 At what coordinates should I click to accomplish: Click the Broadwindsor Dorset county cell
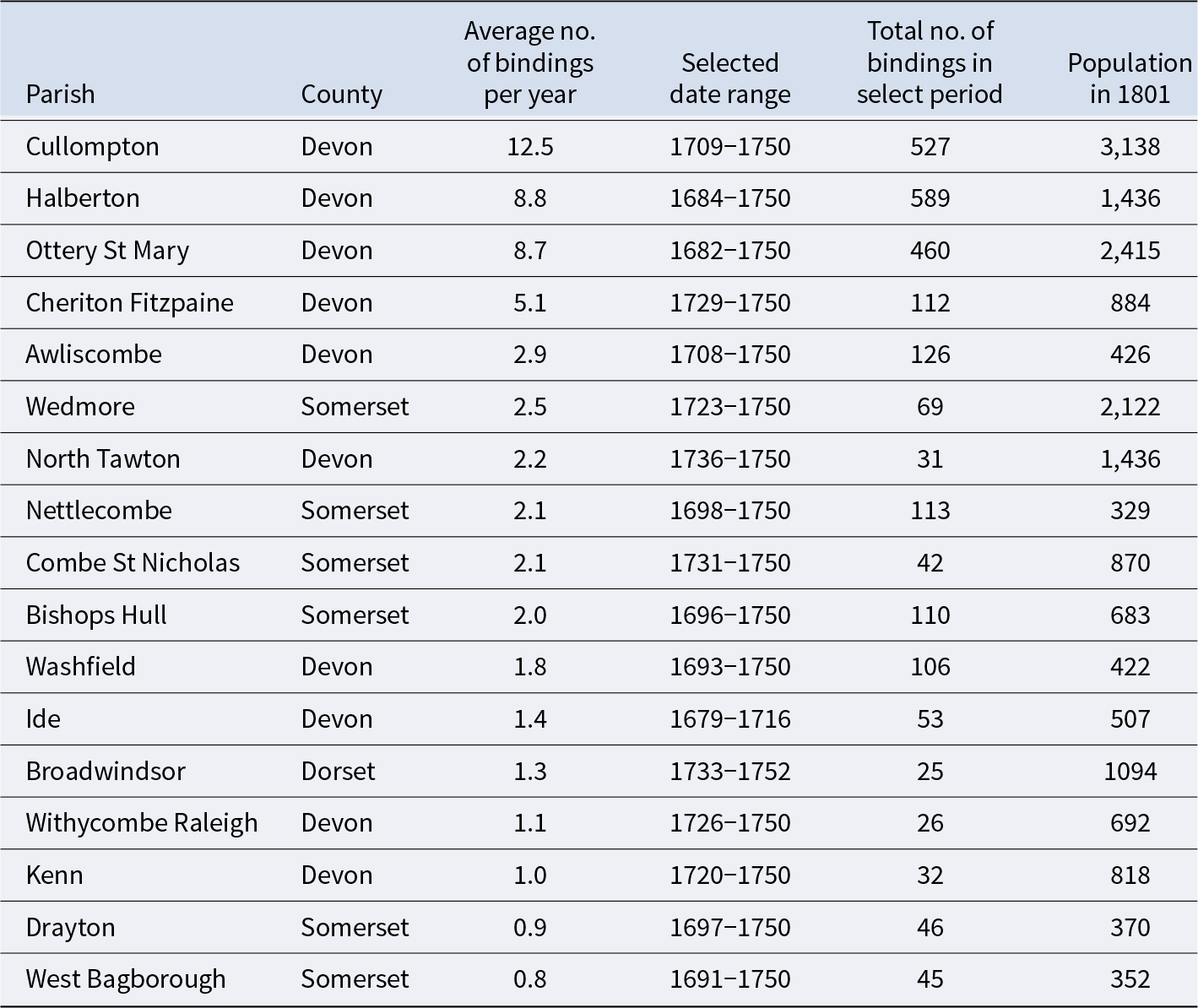(338, 771)
